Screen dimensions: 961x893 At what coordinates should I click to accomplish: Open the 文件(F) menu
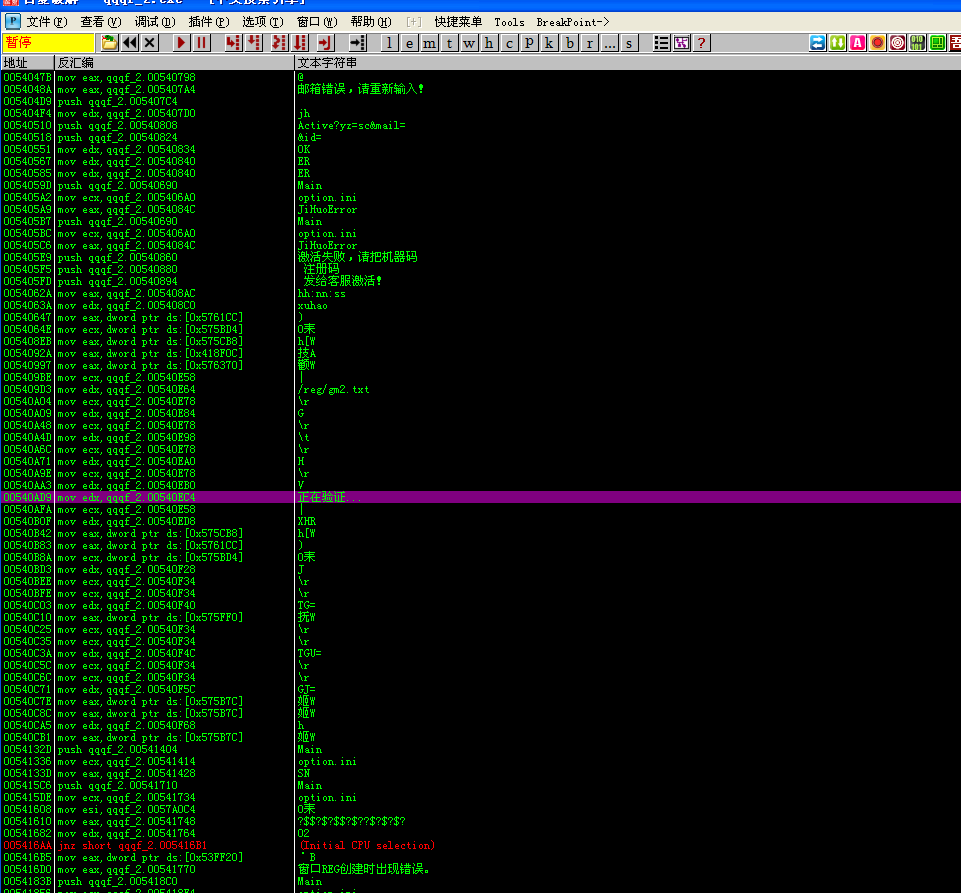coord(47,22)
